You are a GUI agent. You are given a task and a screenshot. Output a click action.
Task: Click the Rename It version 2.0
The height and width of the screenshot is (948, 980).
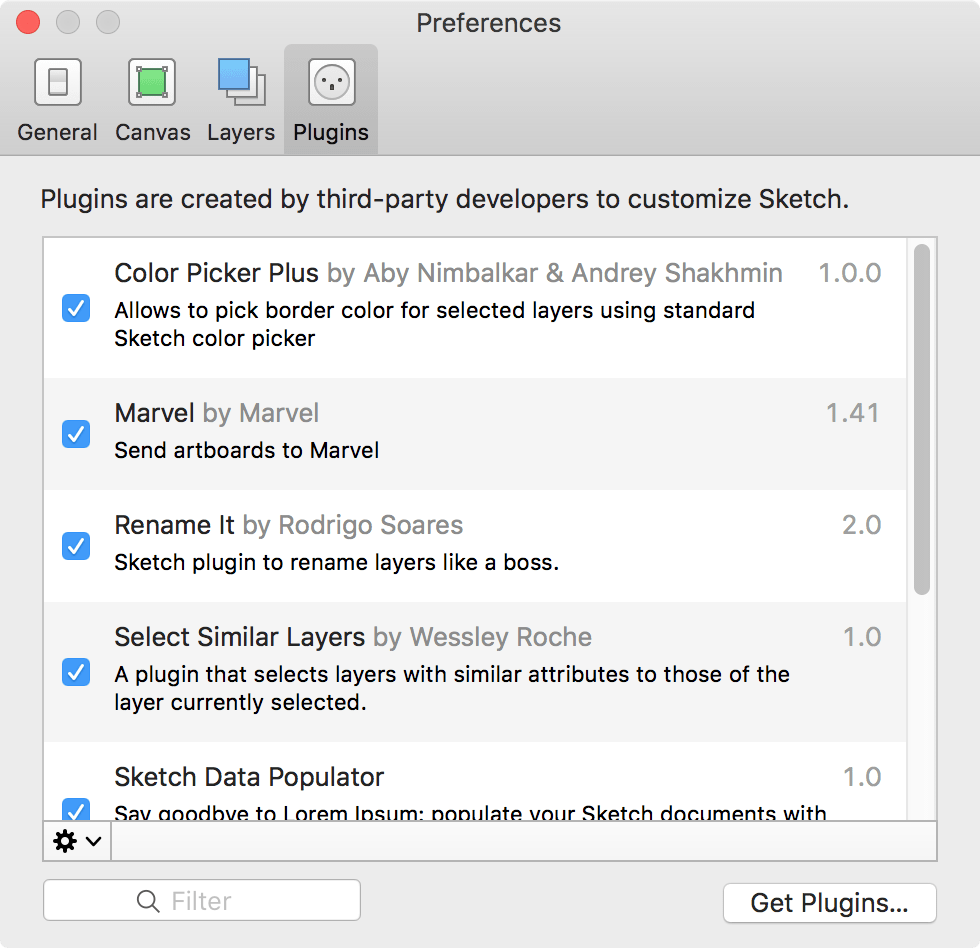(x=861, y=525)
